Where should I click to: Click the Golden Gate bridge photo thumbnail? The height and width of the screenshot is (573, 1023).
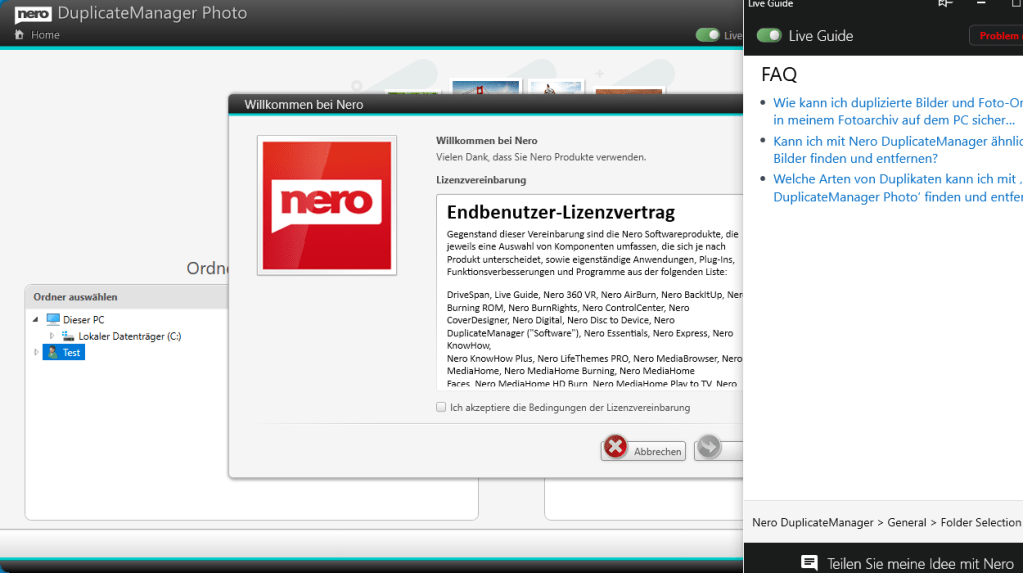pos(485,88)
